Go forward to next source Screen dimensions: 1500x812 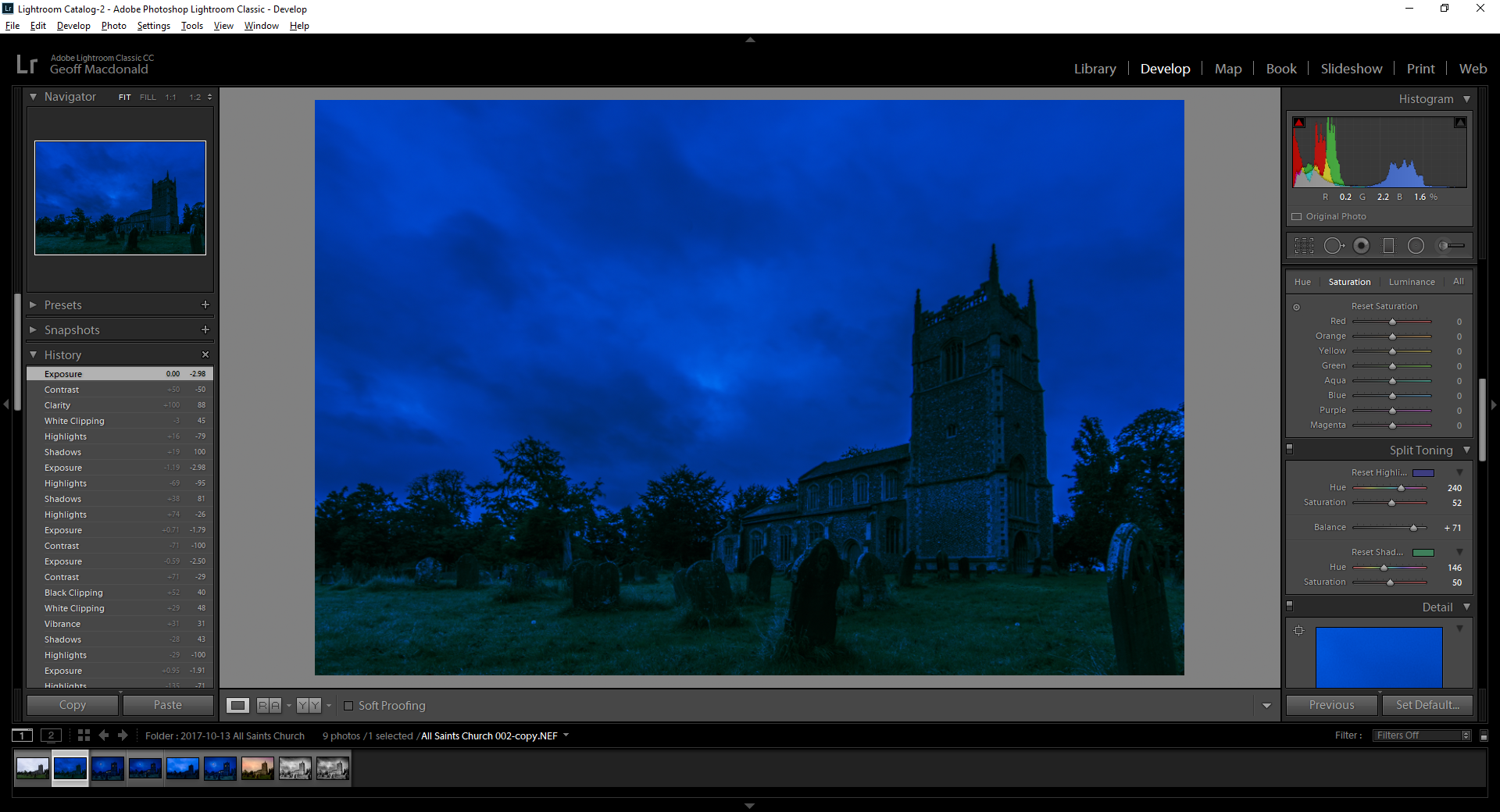coord(123,735)
